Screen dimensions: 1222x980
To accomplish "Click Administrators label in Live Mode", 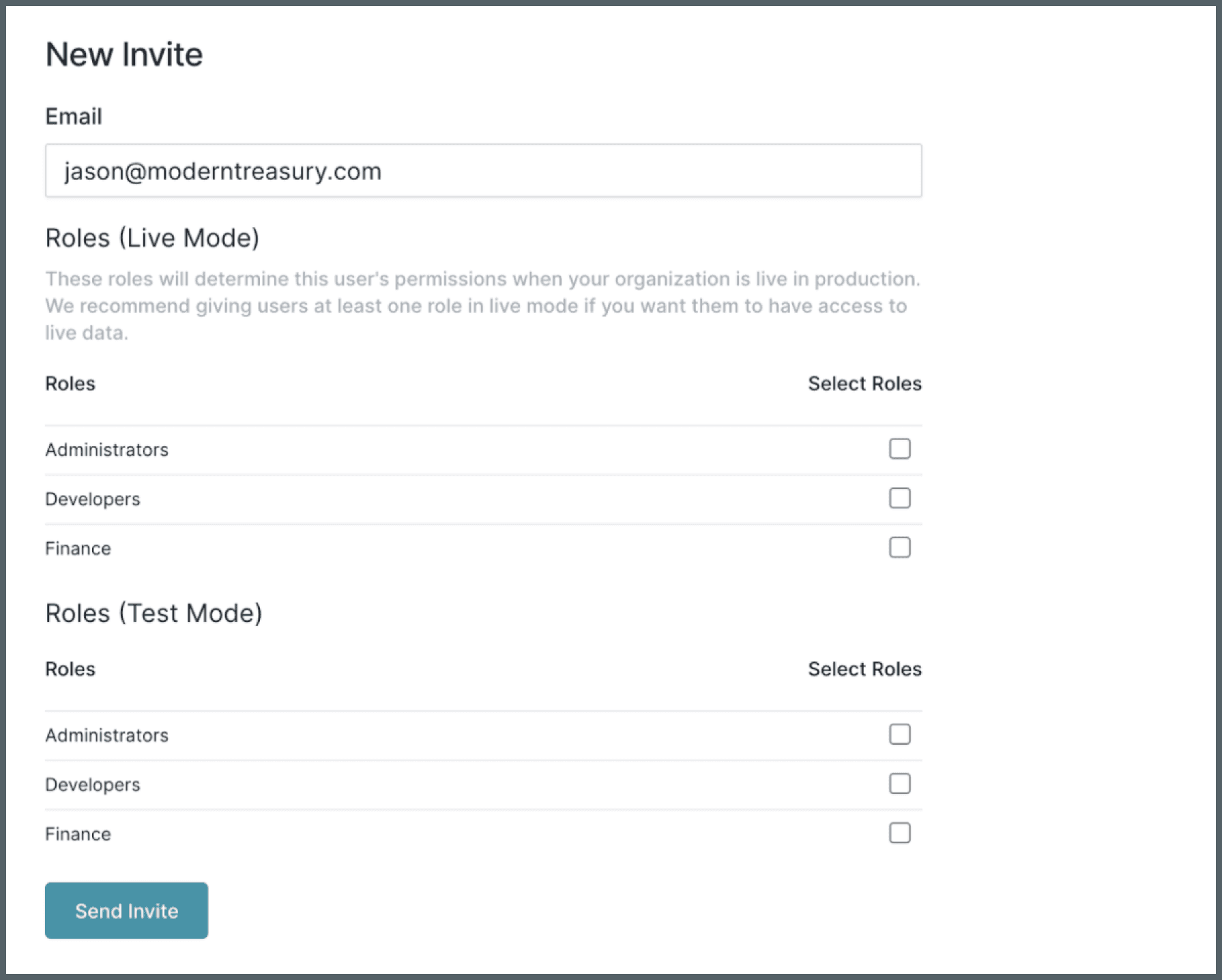I will [106, 450].
